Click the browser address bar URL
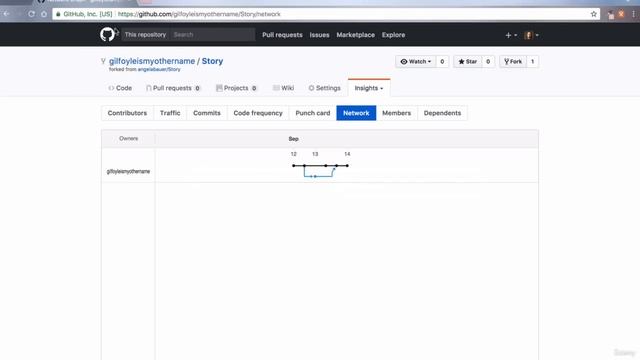640x360 pixels. tap(199, 14)
